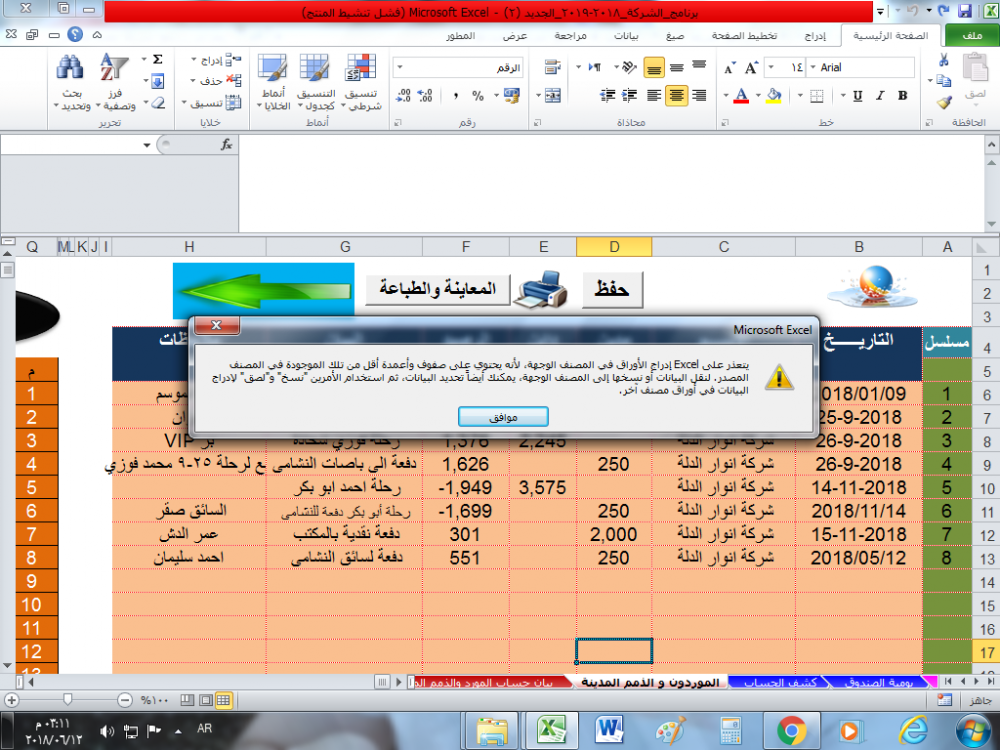Screen dimensions: 1000x750
Task: Open Conditional Formatting (تنسيق شرطي)
Action: point(362,82)
